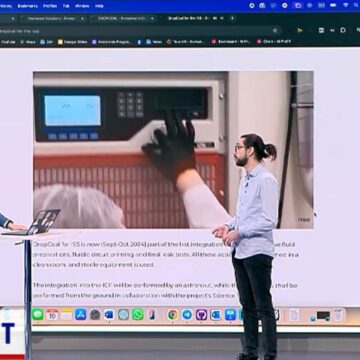Open the Facebook icon bookmark
The height and width of the screenshot is (360, 360).
click(139, 42)
